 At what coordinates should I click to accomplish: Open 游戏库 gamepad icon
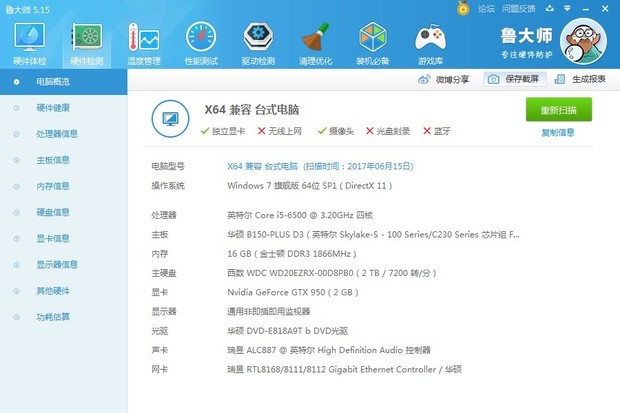[x=430, y=44]
